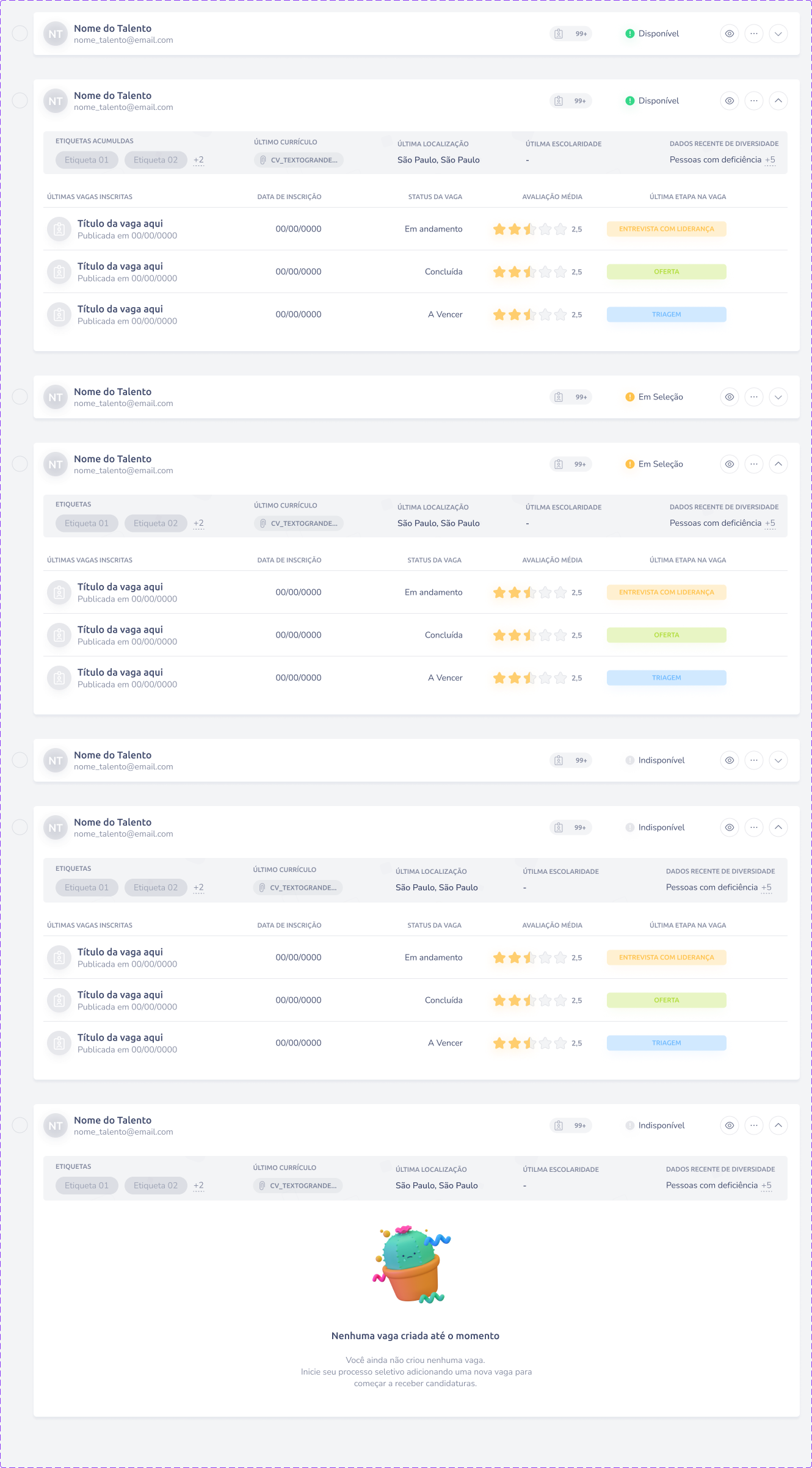
Task: Collapse the talent card showing the cactus illustration
Action: (778, 1125)
